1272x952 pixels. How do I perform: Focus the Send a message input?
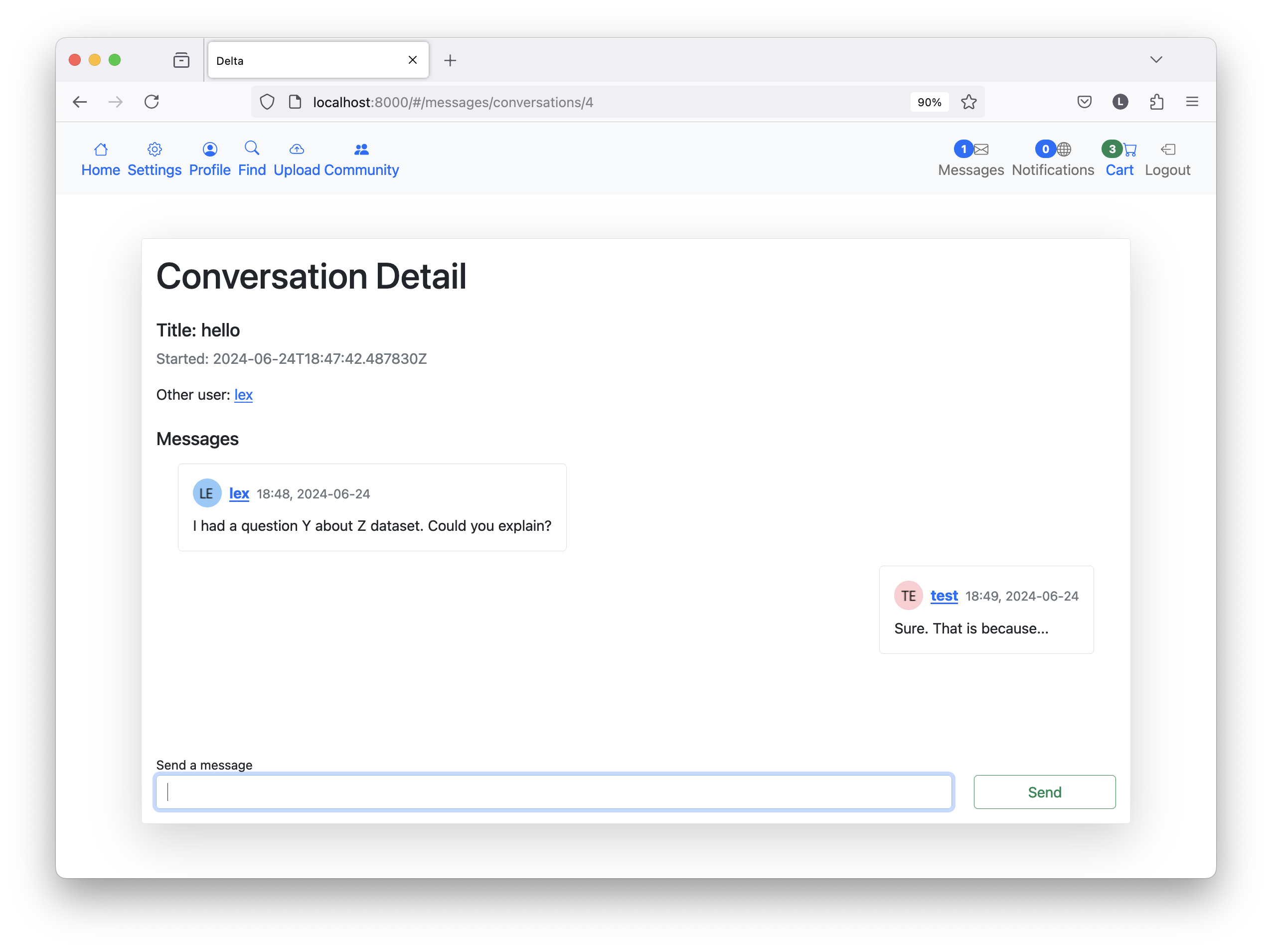[554, 792]
